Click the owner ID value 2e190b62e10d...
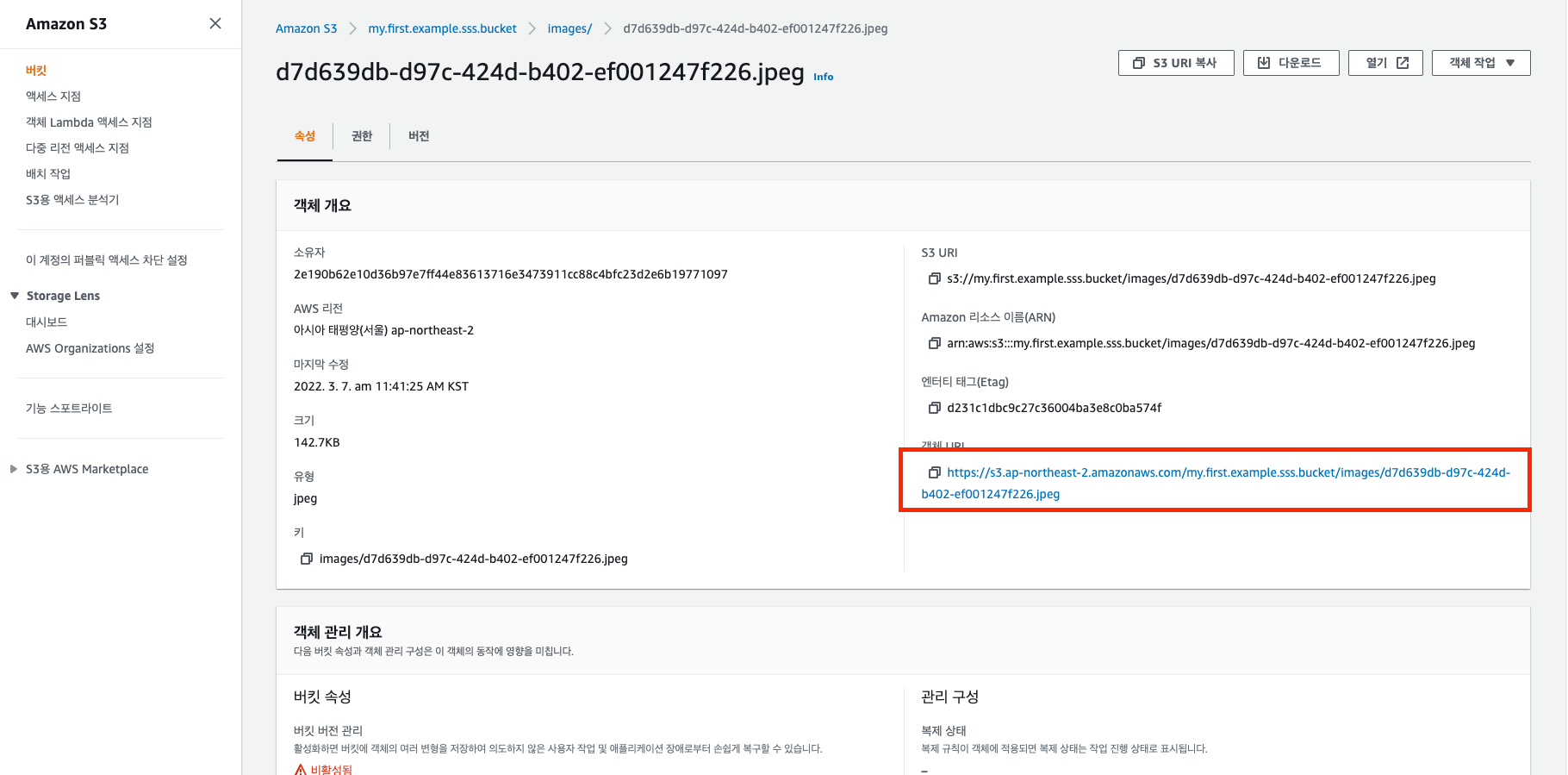The height and width of the screenshot is (775, 1568). [511, 274]
